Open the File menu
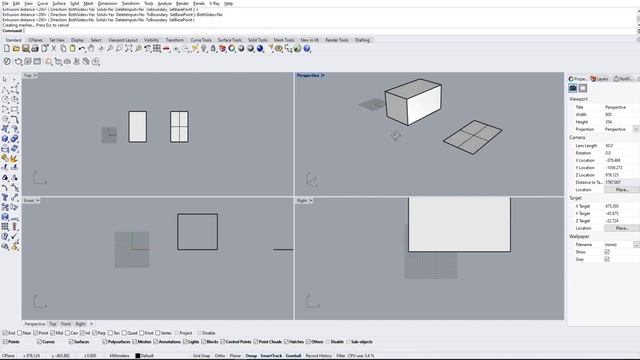This screenshot has width=640, height=360. point(5,3)
